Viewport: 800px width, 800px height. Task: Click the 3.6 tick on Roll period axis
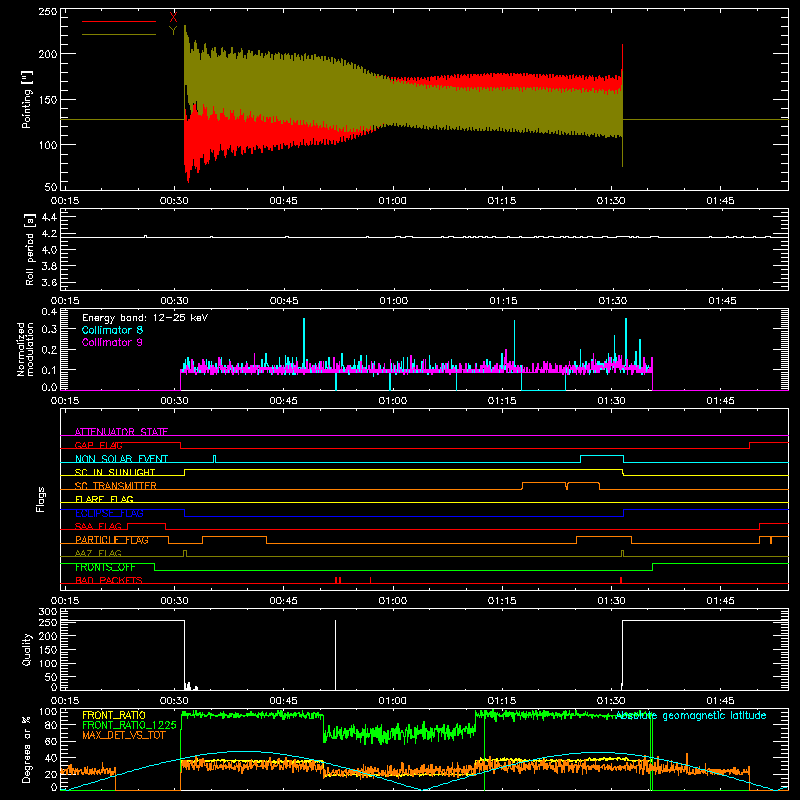49,282
